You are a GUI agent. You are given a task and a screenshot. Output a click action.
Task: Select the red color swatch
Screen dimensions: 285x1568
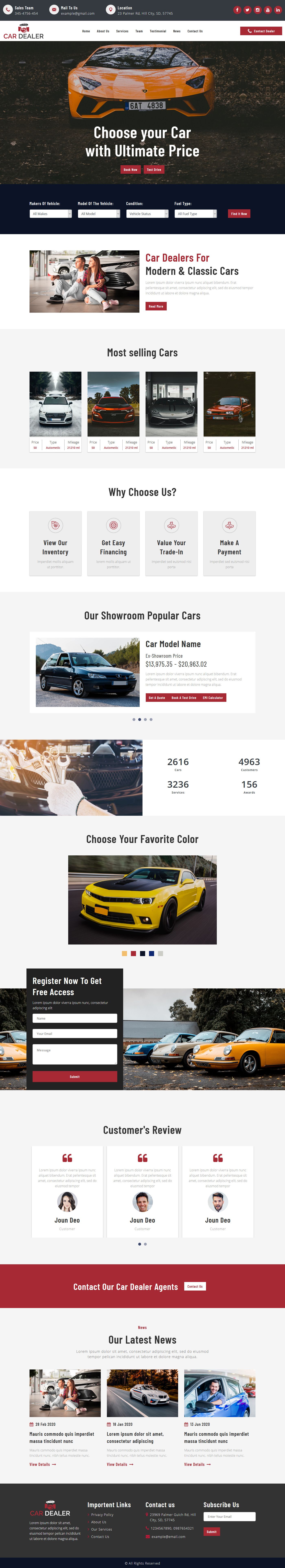tap(133, 954)
